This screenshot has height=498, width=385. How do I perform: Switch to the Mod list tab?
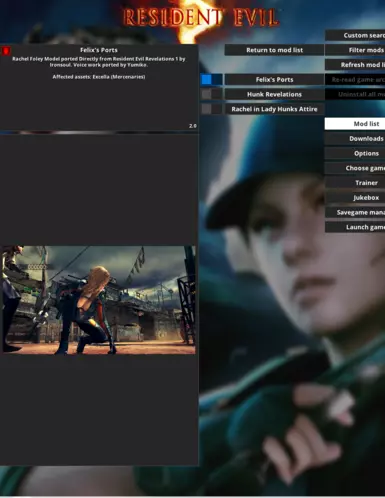click(x=355, y=124)
